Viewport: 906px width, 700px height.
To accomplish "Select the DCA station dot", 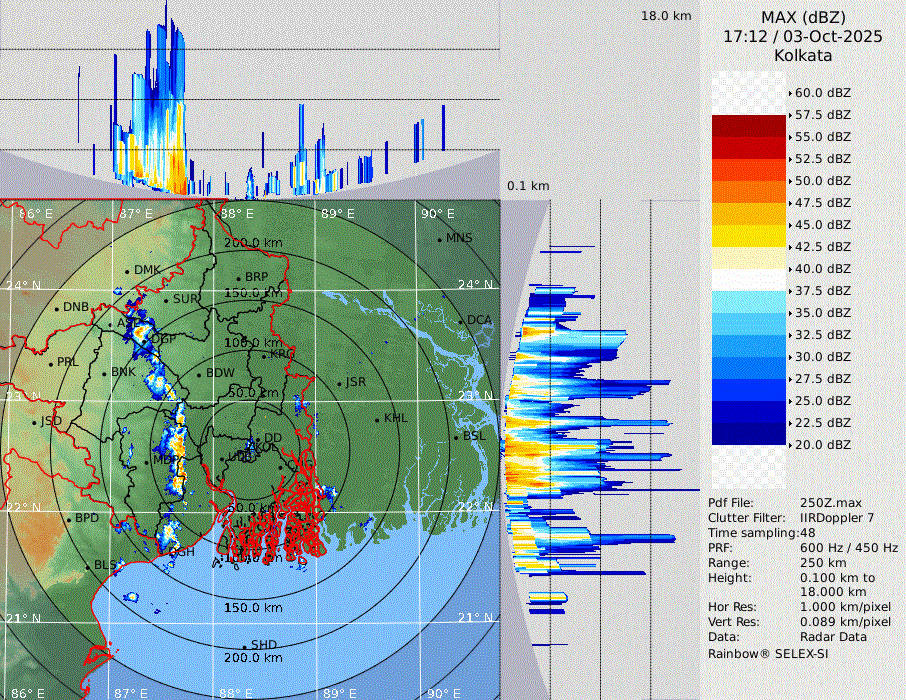I will click(462, 321).
